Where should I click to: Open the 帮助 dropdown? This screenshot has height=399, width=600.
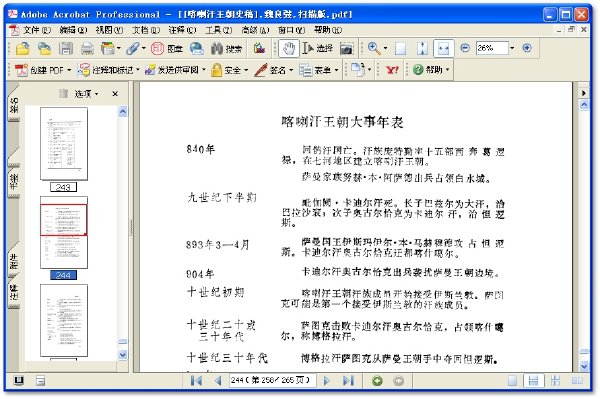point(432,70)
